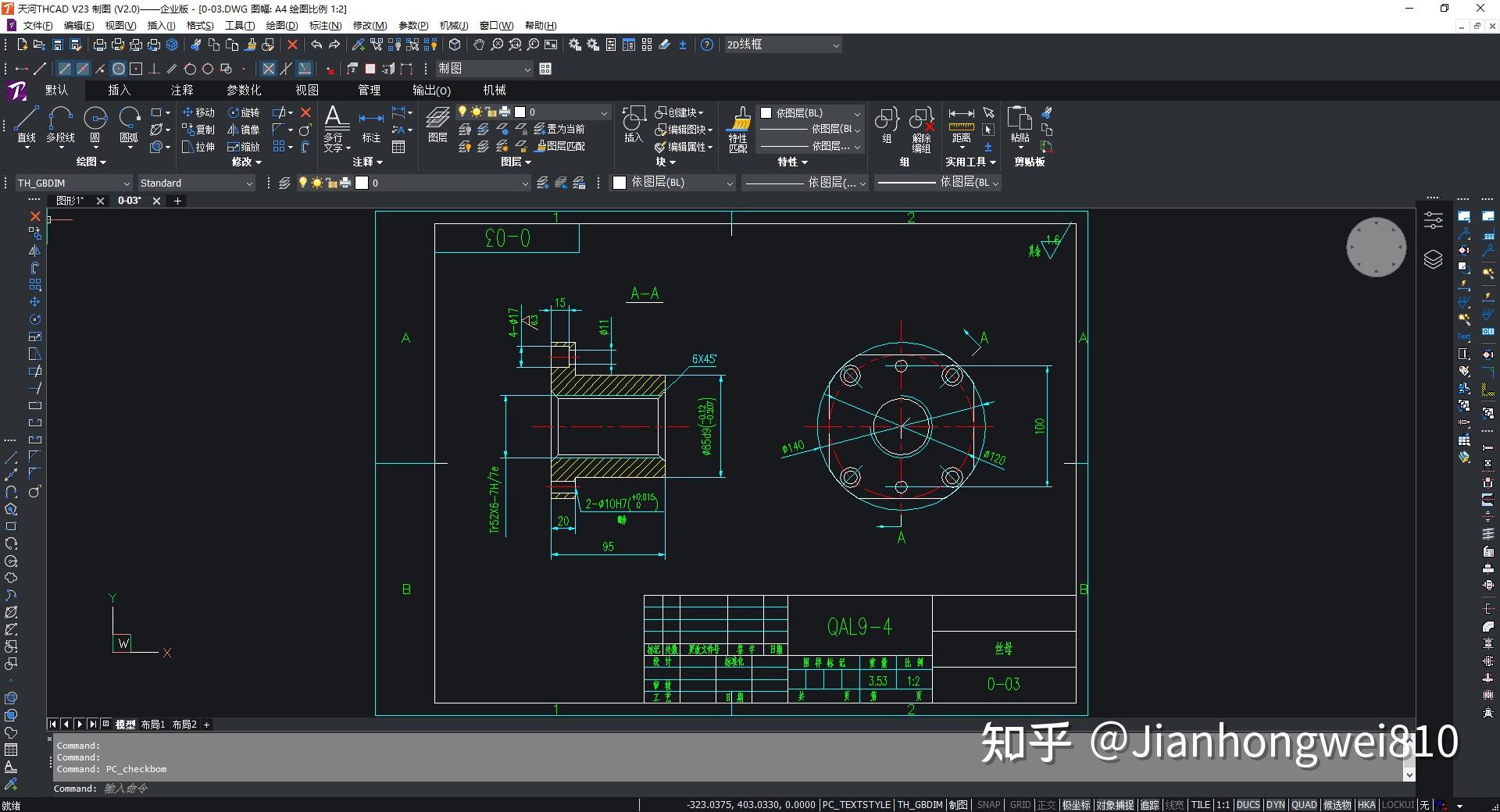The height and width of the screenshot is (812, 1500).
Task: Select the 直线 (Line) drawing tool
Action: 26,125
